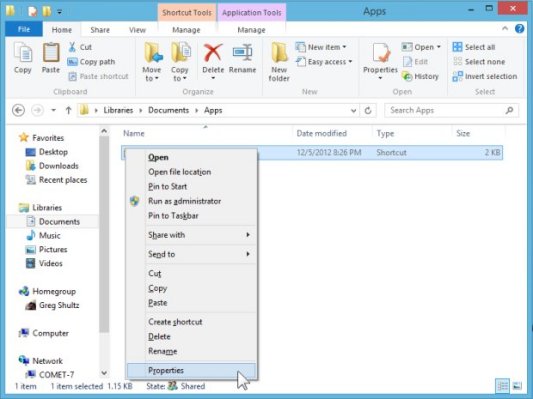This screenshot has width=533, height=399.
Task: Click the Search Apps input field
Action: [446, 110]
